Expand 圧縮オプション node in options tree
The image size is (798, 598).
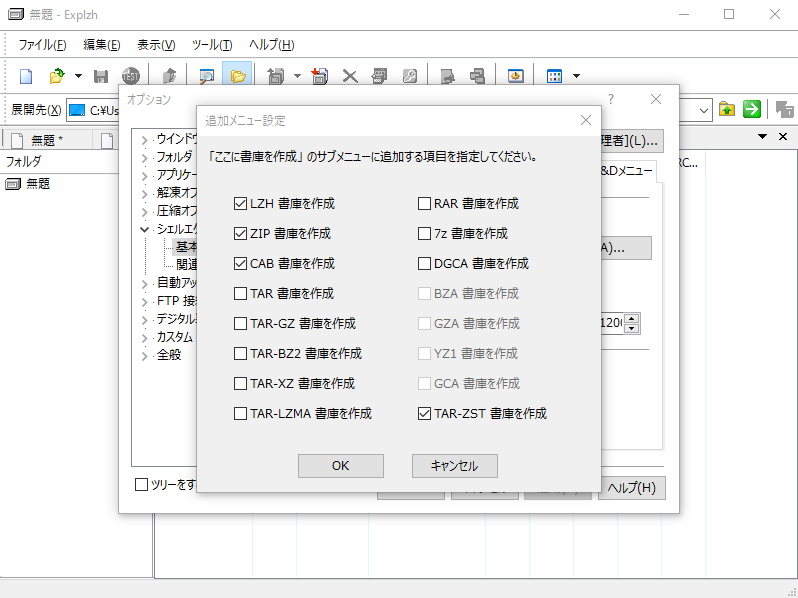point(145,212)
